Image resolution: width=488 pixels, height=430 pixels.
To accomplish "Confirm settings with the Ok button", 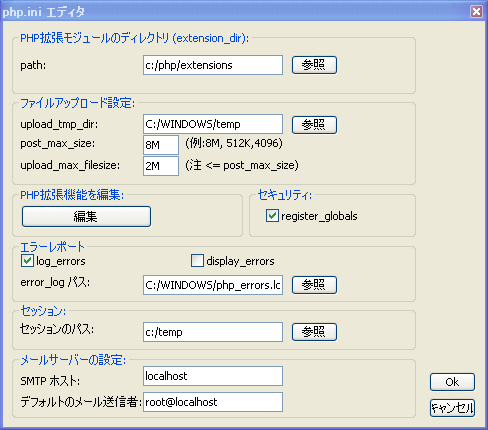I will click(452, 382).
